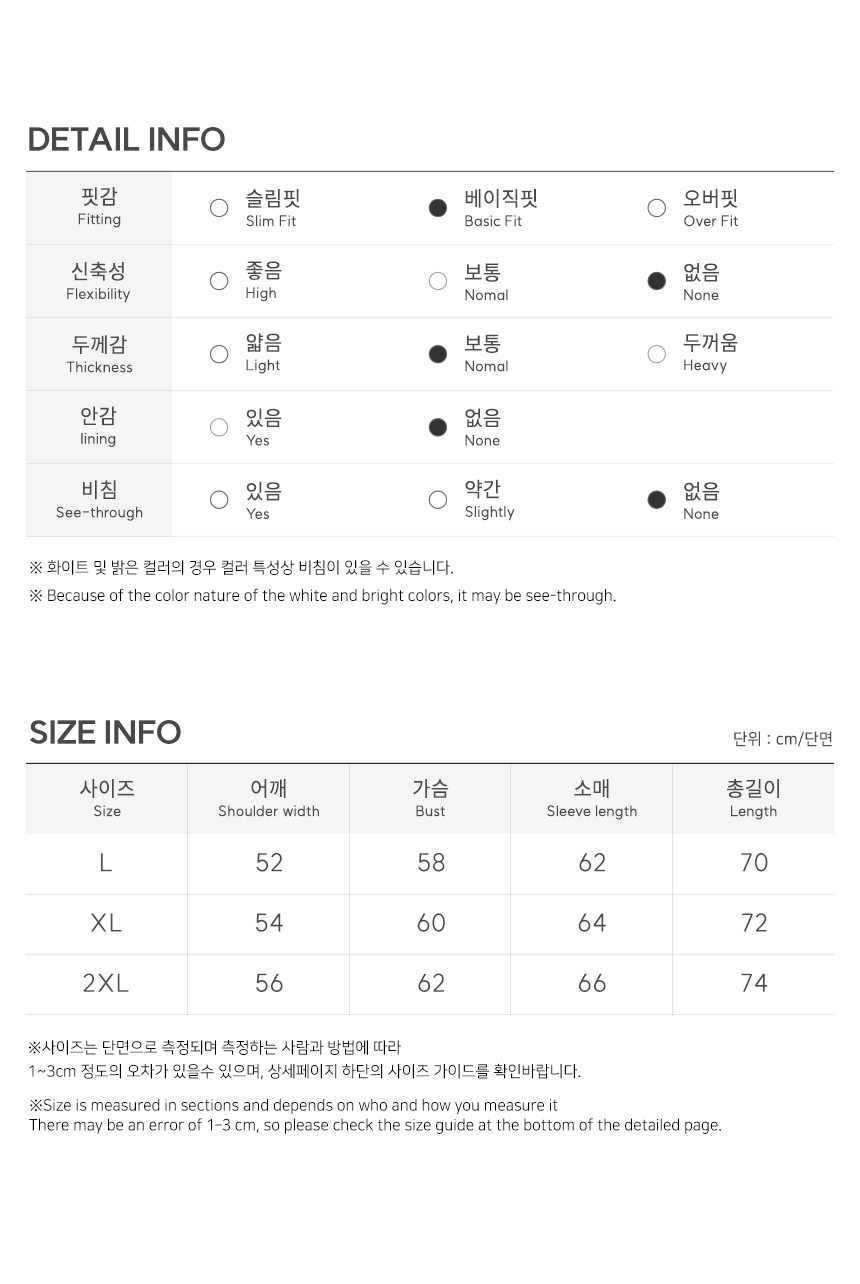
Task: Select the 2XL size row label
Action: (106, 983)
